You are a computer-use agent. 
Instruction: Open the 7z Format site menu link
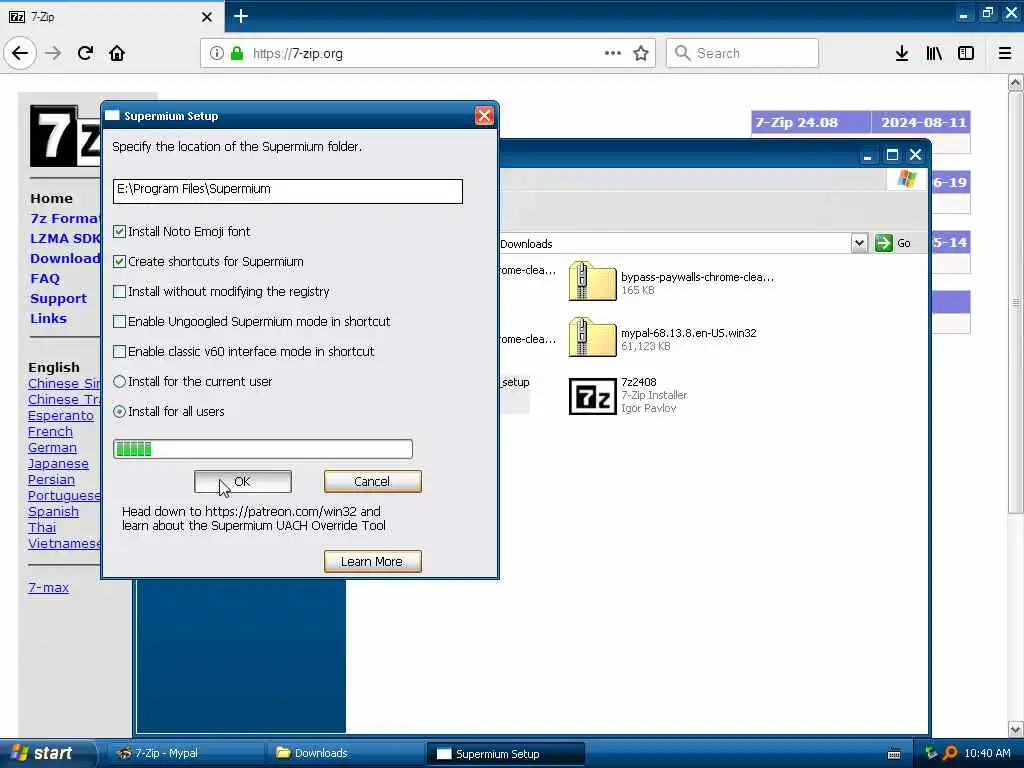pos(65,218)
